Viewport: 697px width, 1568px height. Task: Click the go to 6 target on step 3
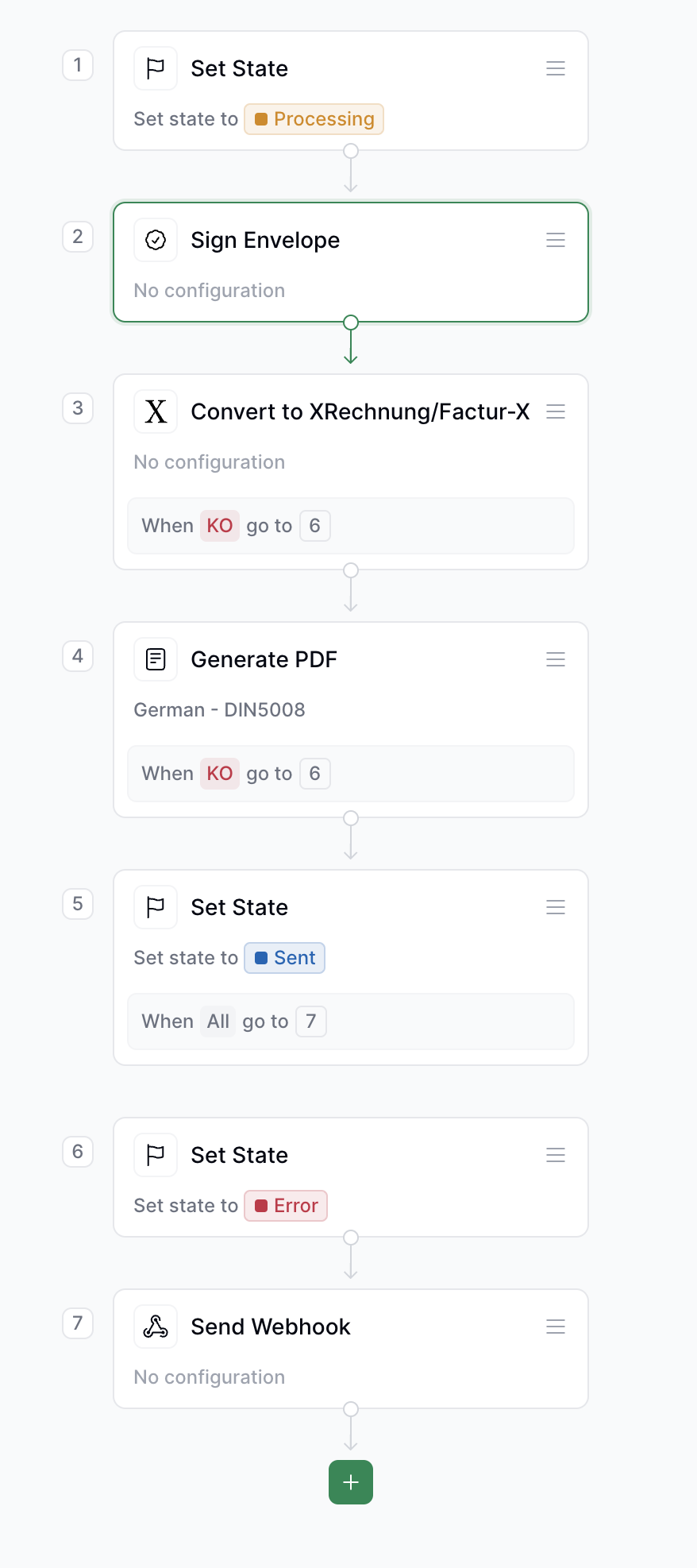tap(314, 526)
